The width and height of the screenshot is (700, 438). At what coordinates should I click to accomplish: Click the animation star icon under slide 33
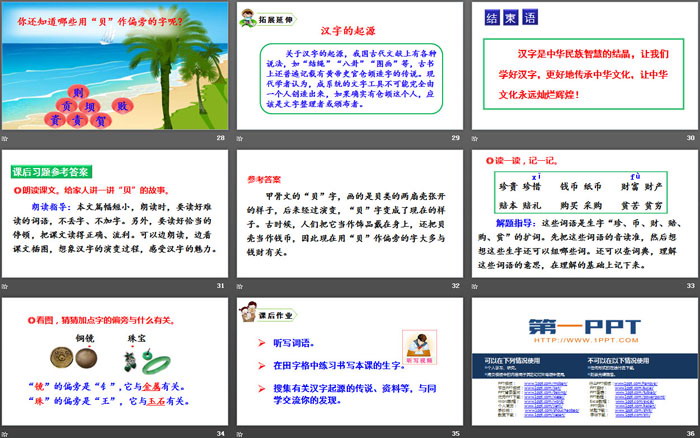click(475, 286)
